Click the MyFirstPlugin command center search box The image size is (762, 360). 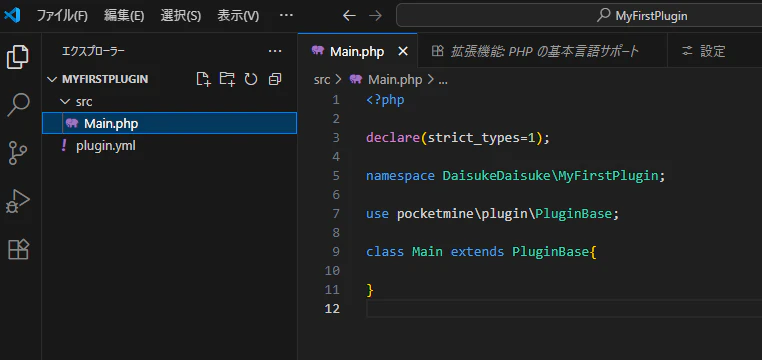tap(579, 16)
